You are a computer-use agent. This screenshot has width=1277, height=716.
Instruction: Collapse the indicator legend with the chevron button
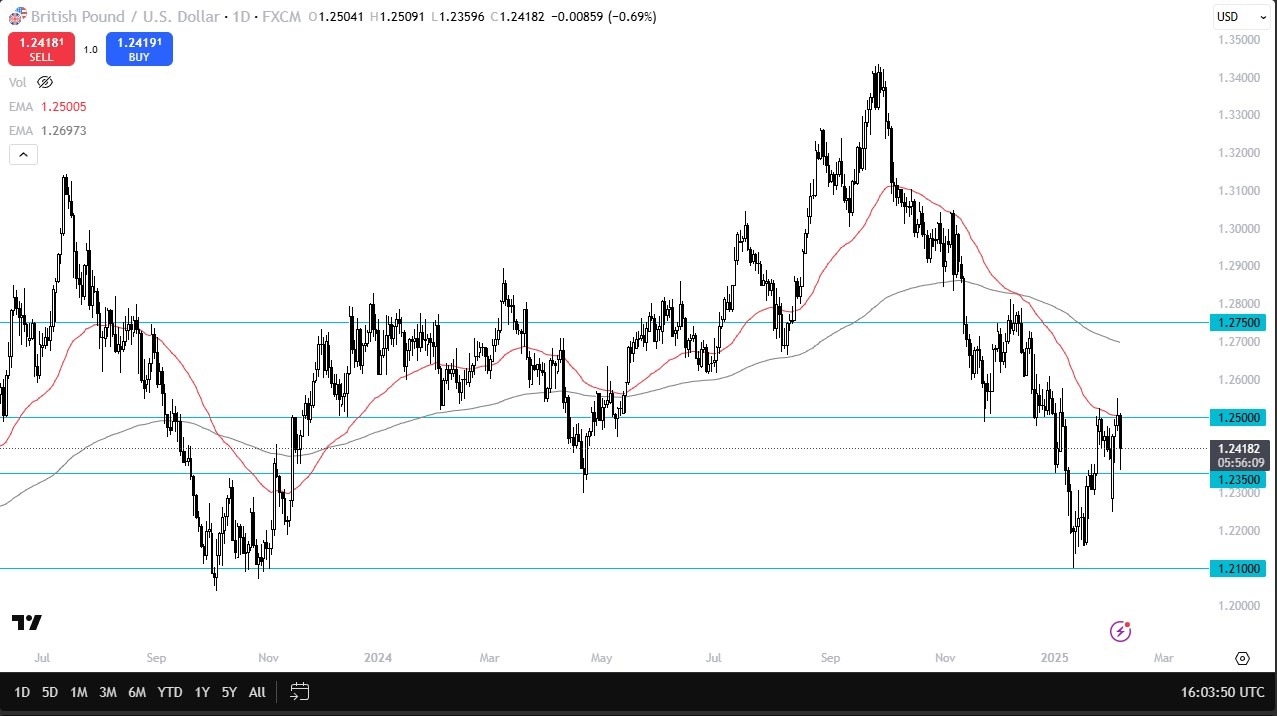pyautogui.click(x=22, y=154)
